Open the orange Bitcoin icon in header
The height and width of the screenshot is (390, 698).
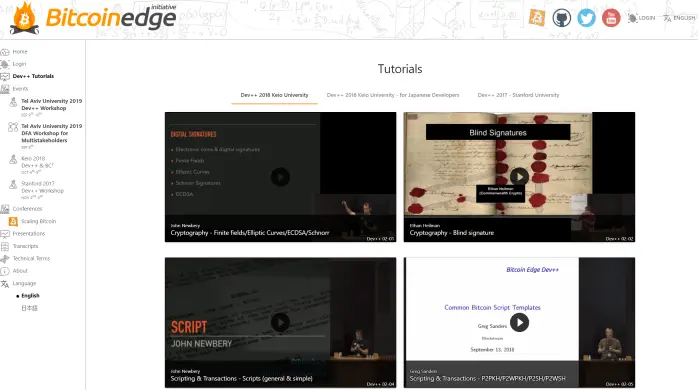coord(537,18)
